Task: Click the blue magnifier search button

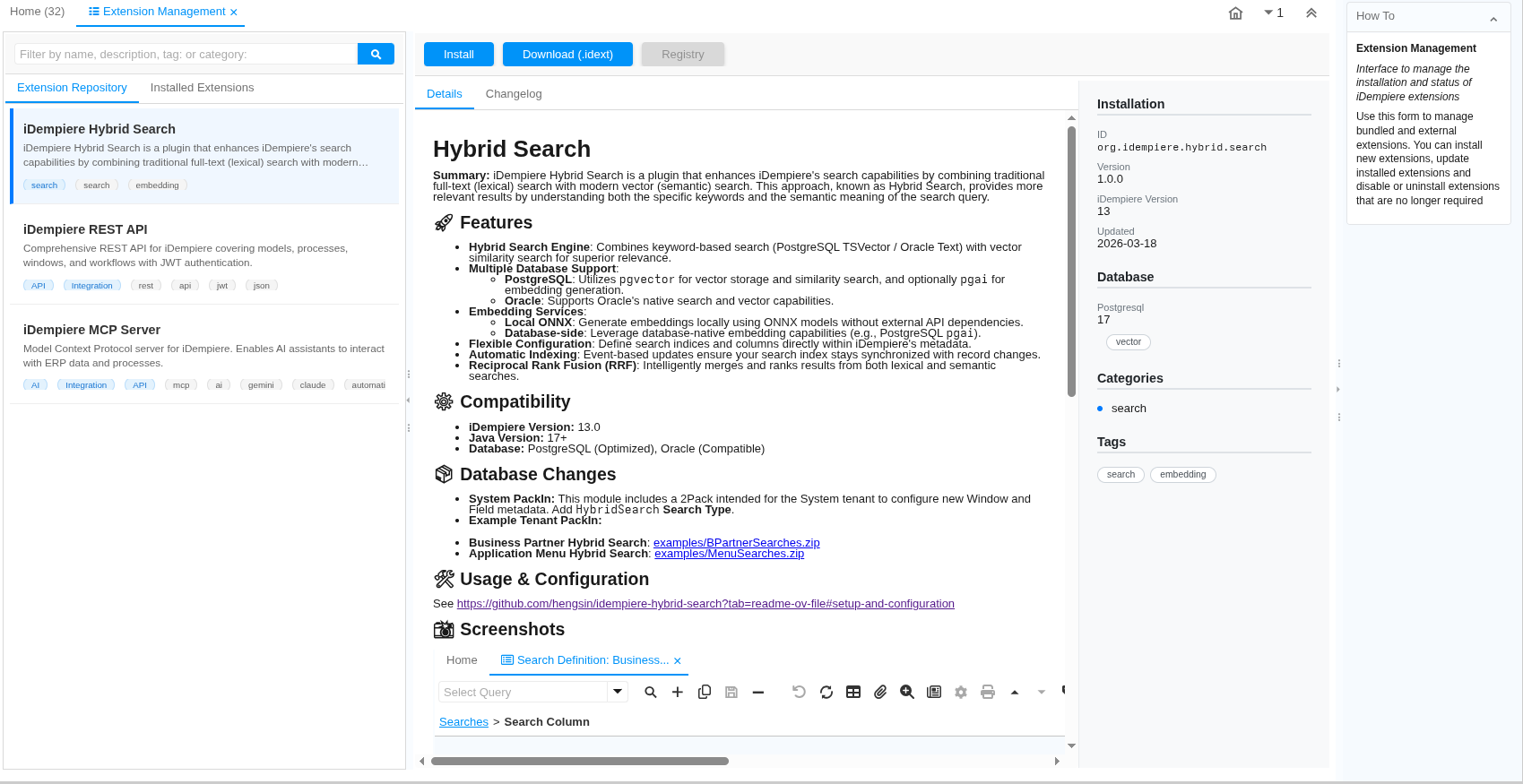Action: pos(376,54)
